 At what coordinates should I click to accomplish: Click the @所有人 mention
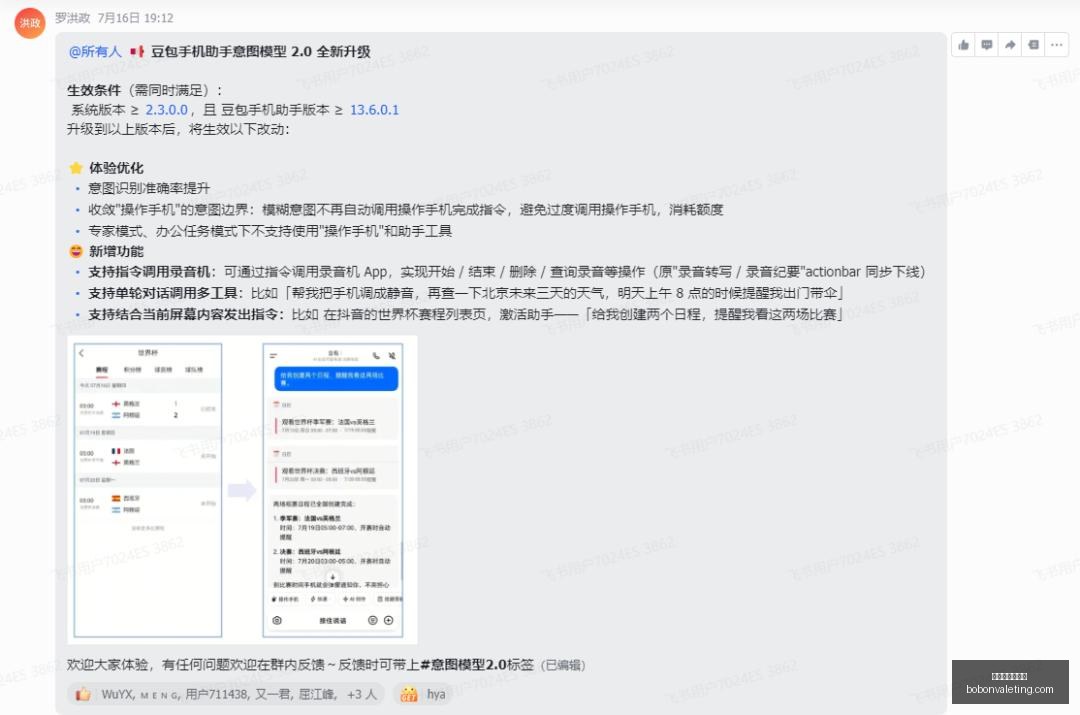[95, 52]
